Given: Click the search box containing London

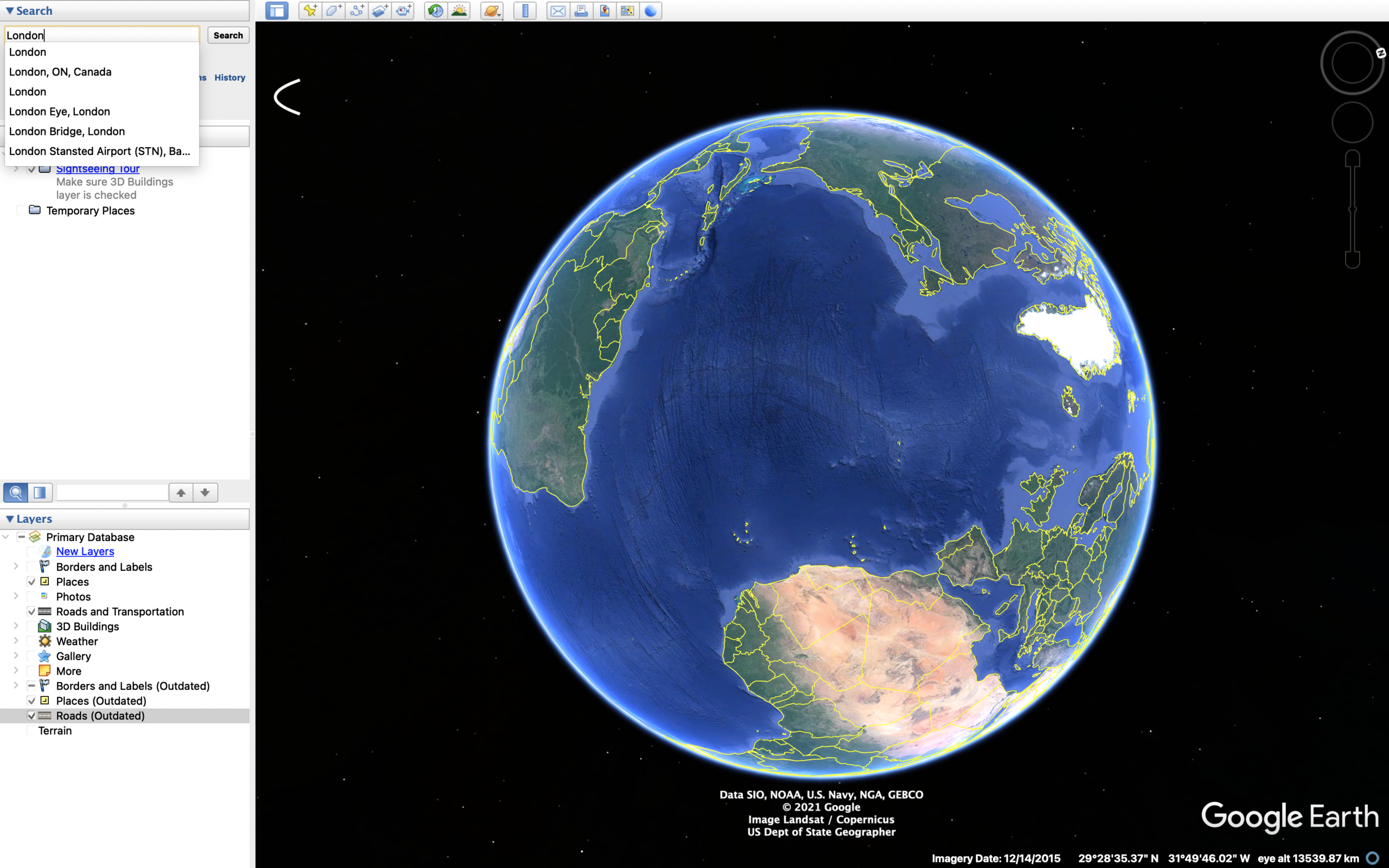Looking at the screenshot, I should coord(102,36).
